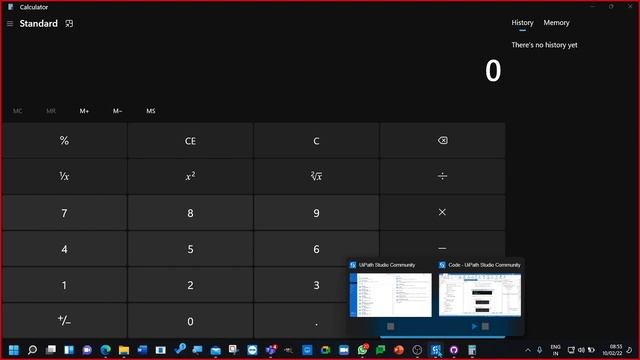
Task: Open the Windows Start menu
Action: point(14,350)
